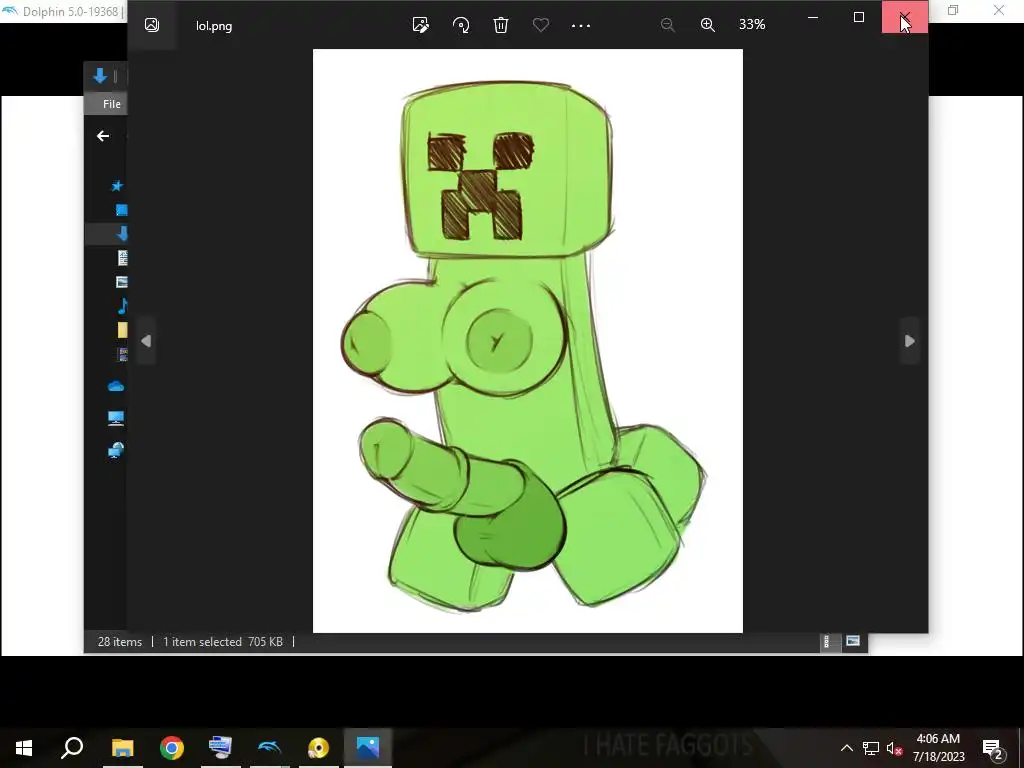Select Pictures in Explorer navigation pane

[121, 282]
